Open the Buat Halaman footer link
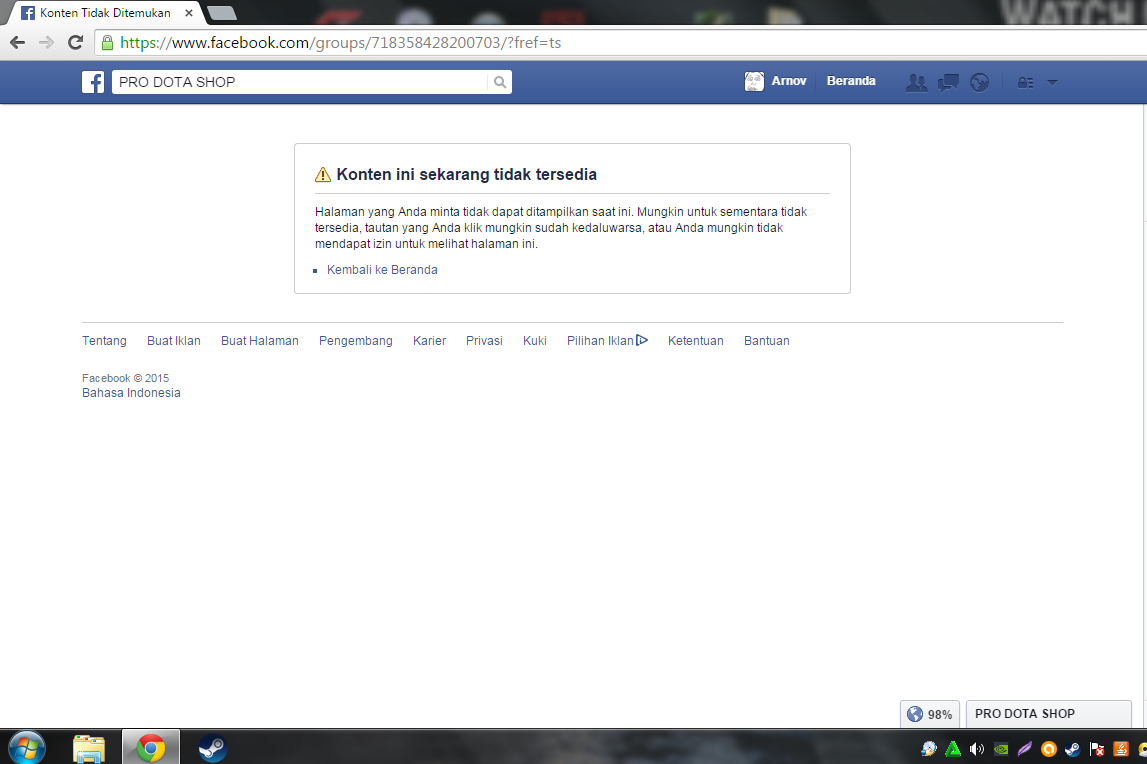The height and width of the screenshot is (764, 1147). point(260,341)
